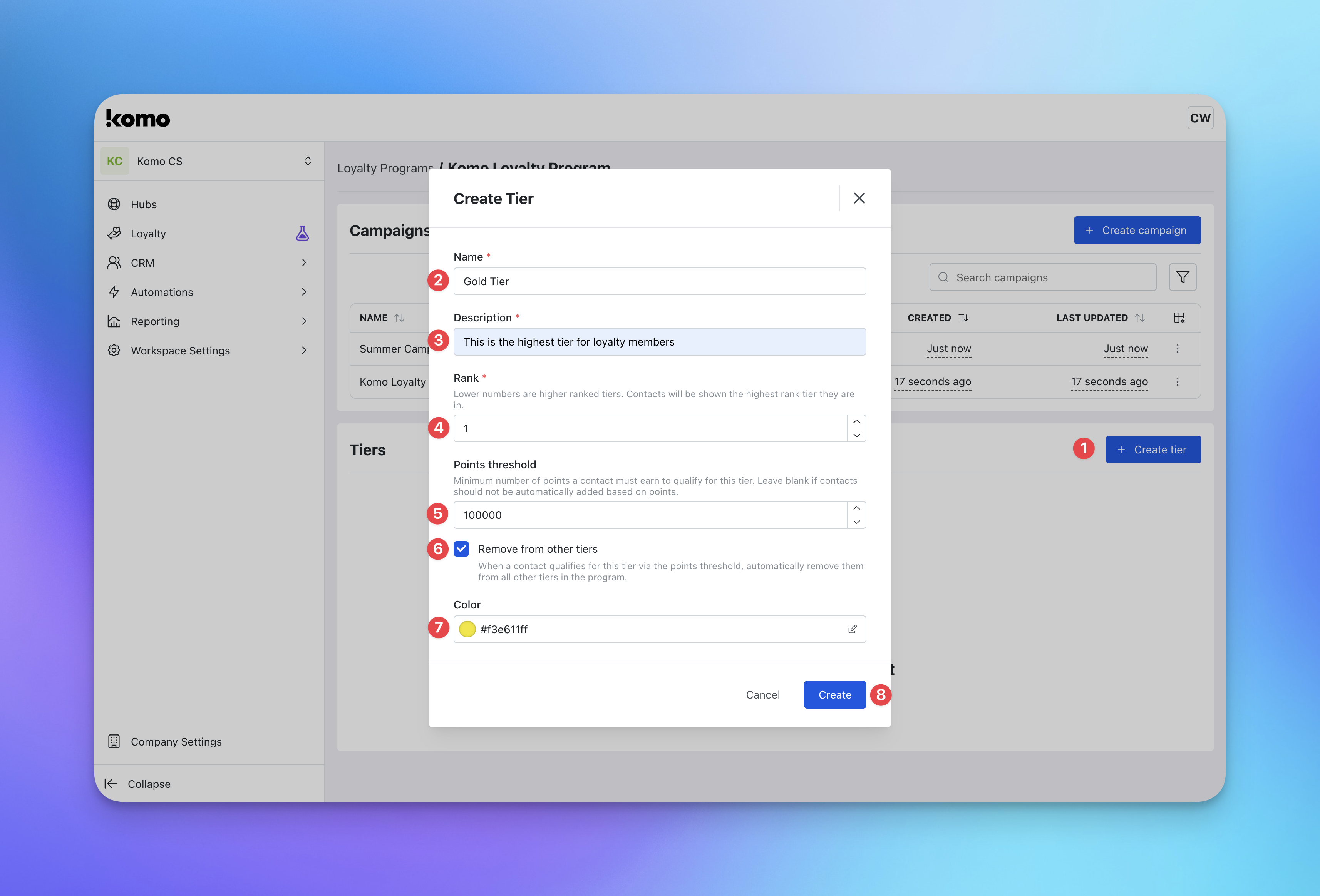
Task: Open Summer Campaign row three-dot menu
Action: pyautogui.click(x=1177, y=349)
